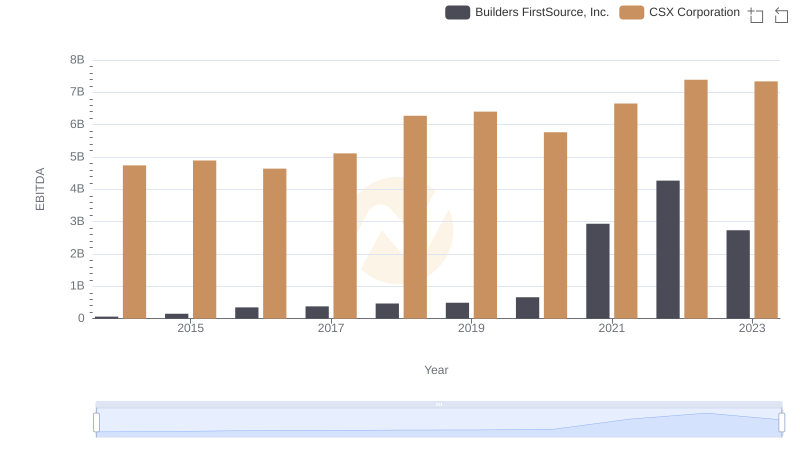Click the 7B y-axis label

(x=77, y=92)
